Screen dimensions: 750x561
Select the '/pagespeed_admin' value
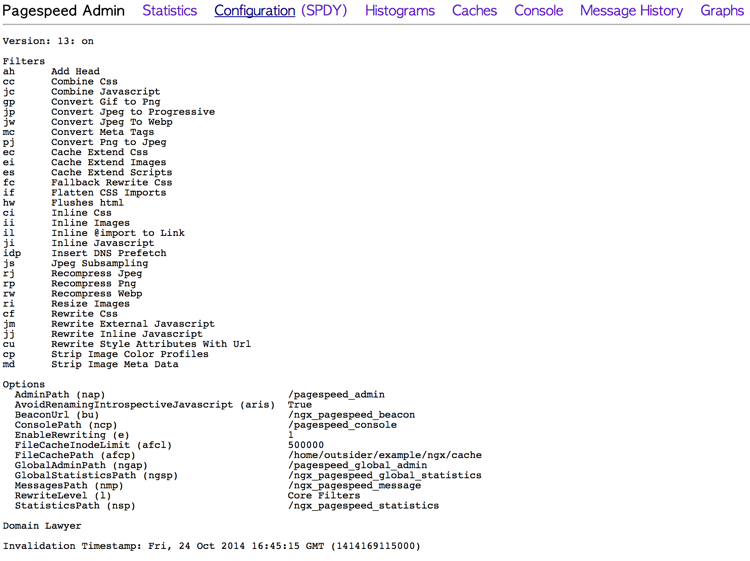pos(336,395)
